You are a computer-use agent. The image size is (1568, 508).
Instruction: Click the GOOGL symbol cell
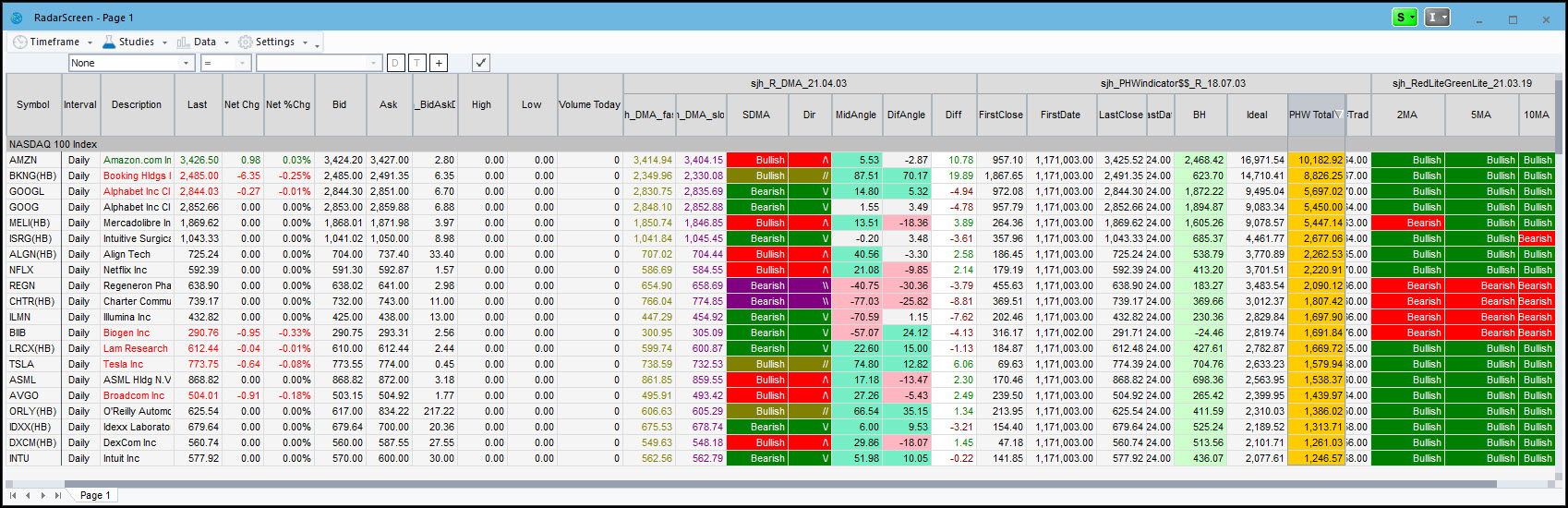[x=33, y=191]
